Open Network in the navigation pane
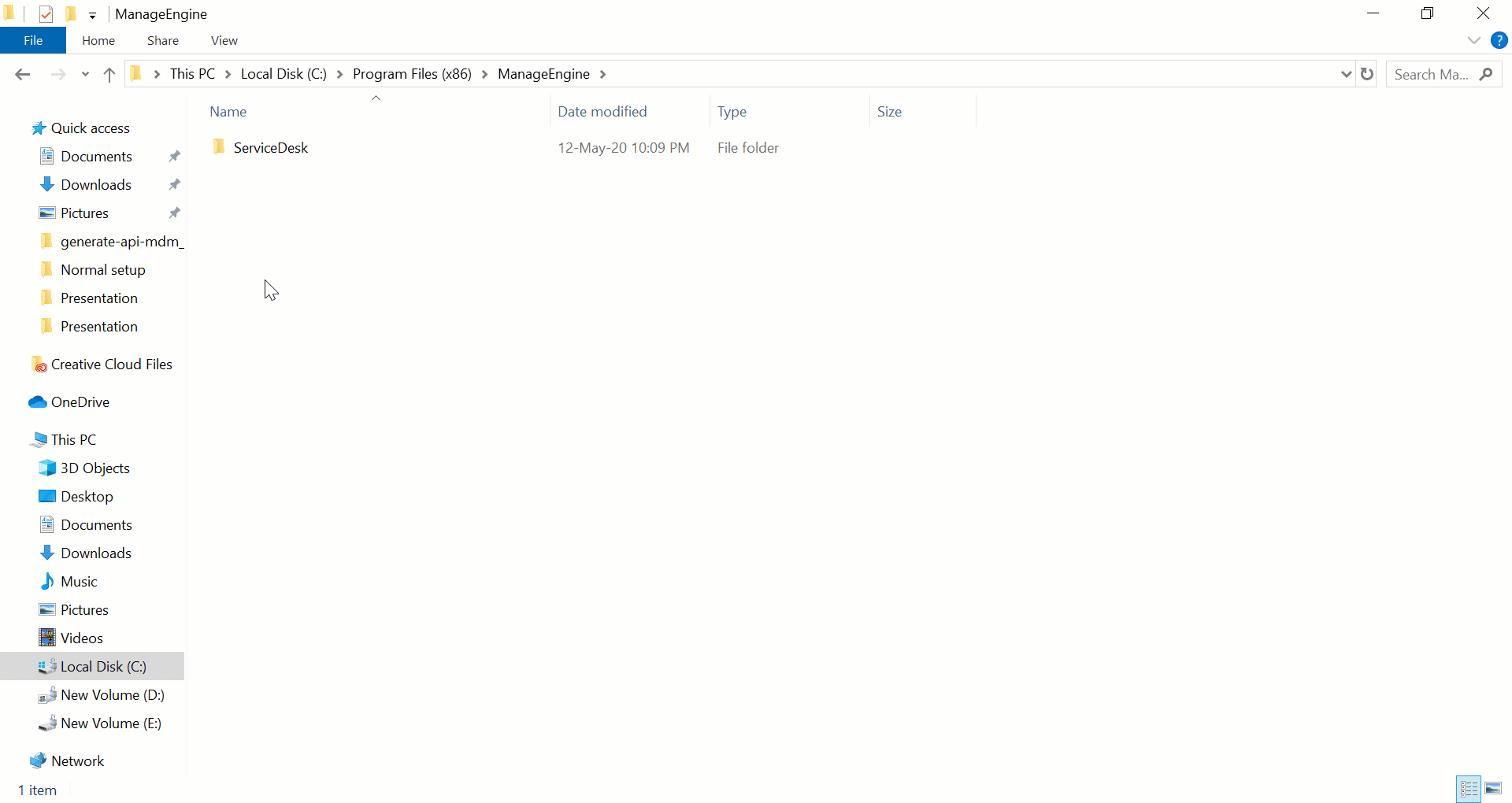 click(77, 761)
